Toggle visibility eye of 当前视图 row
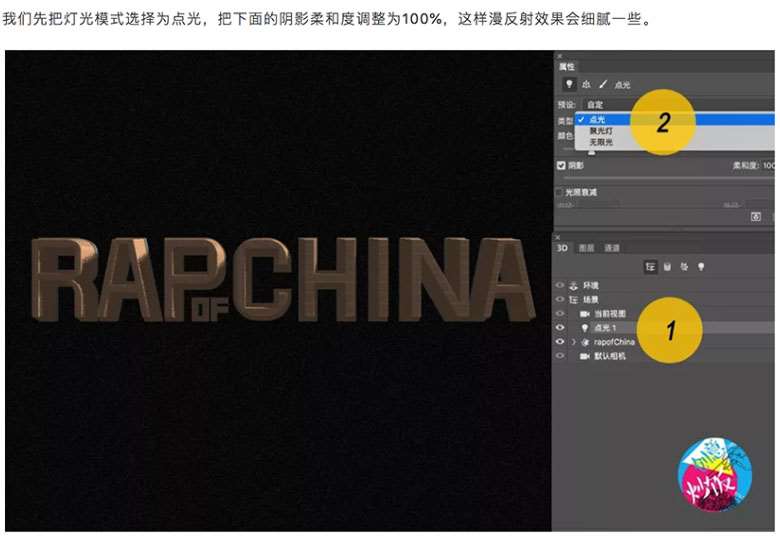 (560, 314)
